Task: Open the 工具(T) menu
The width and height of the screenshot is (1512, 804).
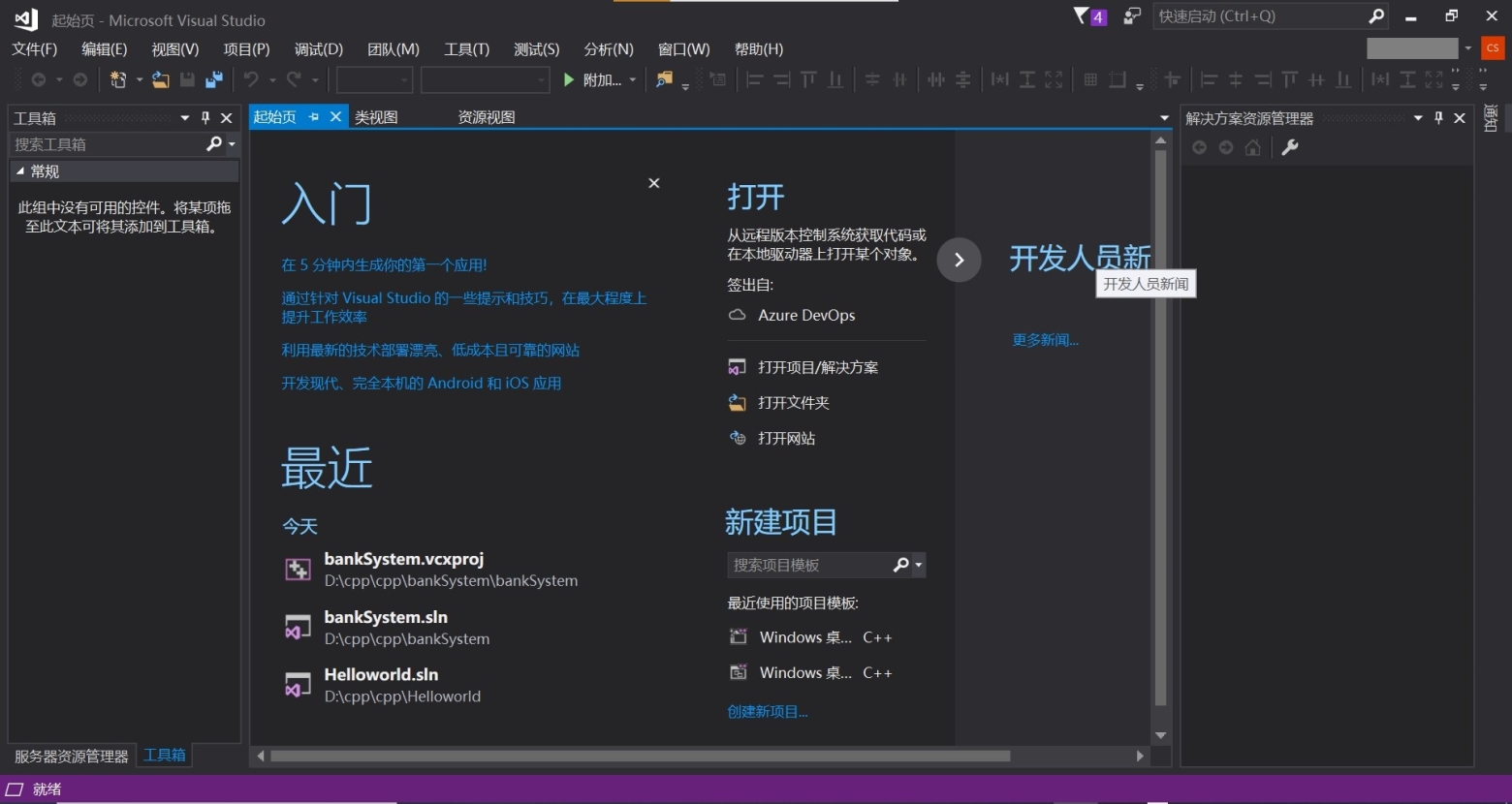Action: coord(466,48)
